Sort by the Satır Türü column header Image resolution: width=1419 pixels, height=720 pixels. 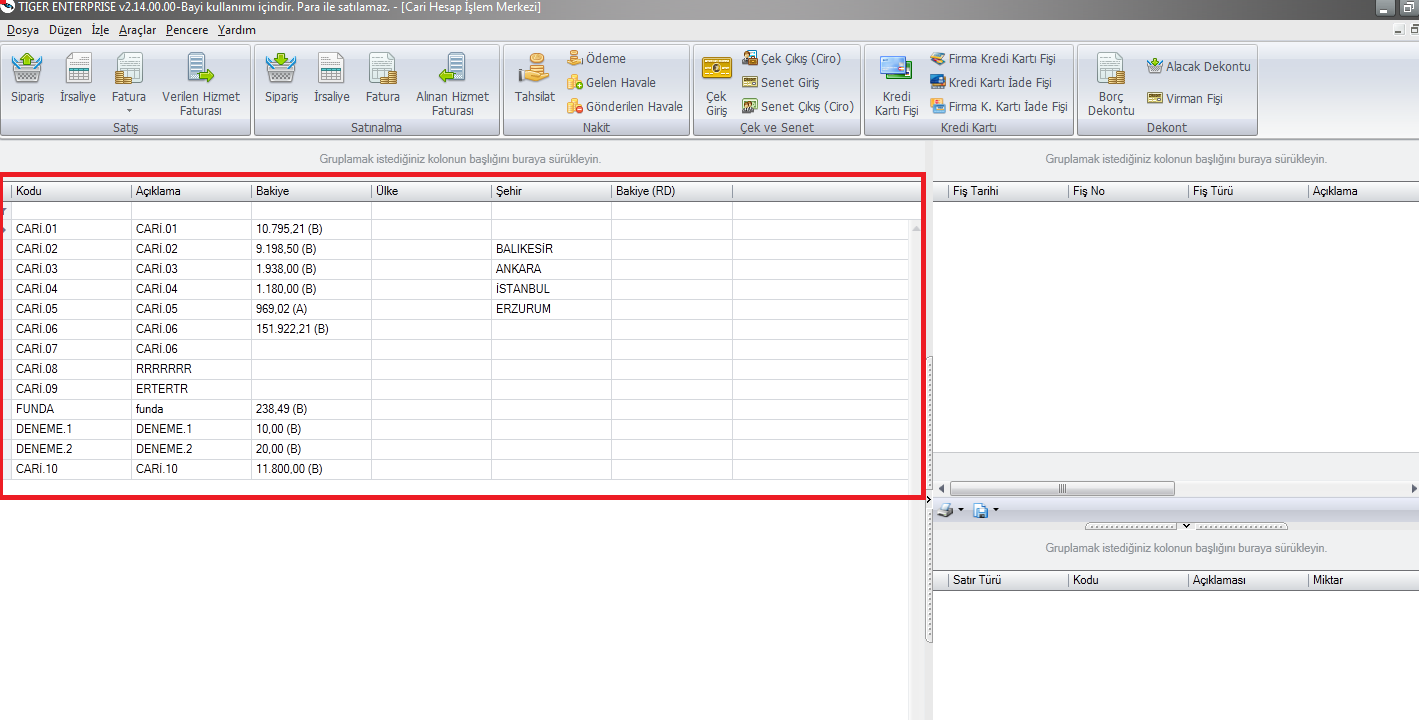pyautogui.click(x=1008, y=580)
